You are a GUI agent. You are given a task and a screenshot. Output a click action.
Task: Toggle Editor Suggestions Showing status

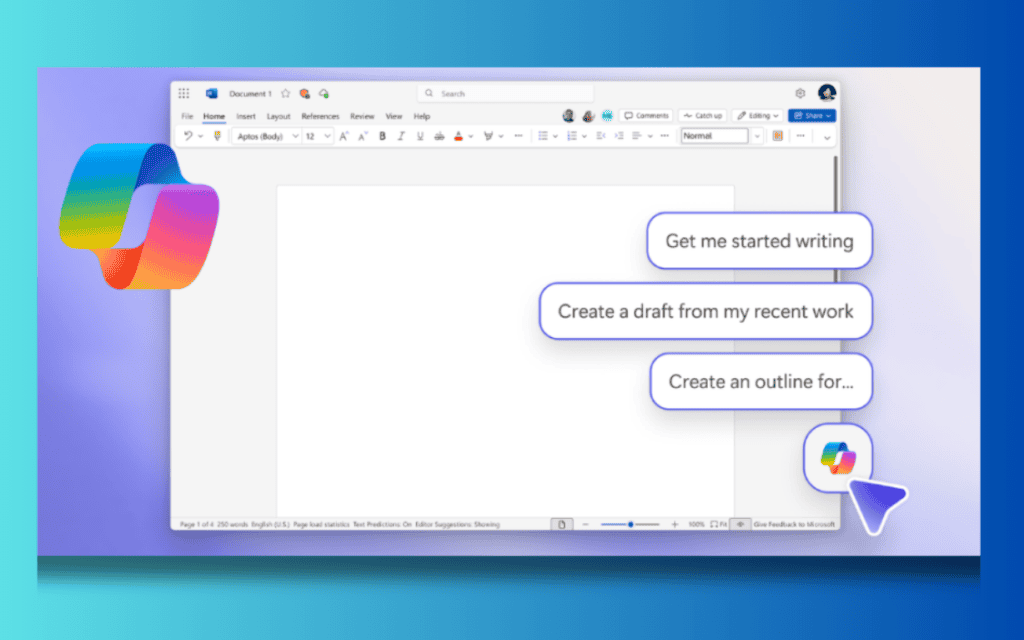coord(457,524)
